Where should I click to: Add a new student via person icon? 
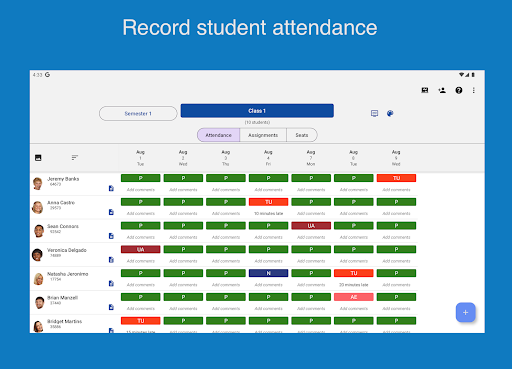coord(442,90)
